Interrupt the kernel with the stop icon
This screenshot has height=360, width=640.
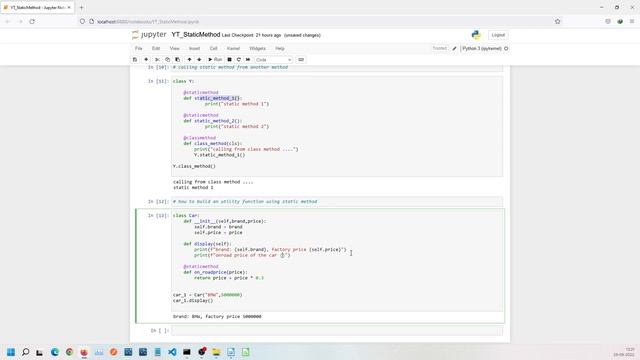pos(229,60)
